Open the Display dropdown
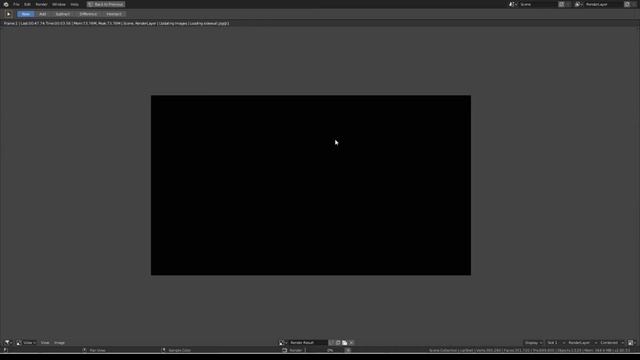 coord(533,343)
